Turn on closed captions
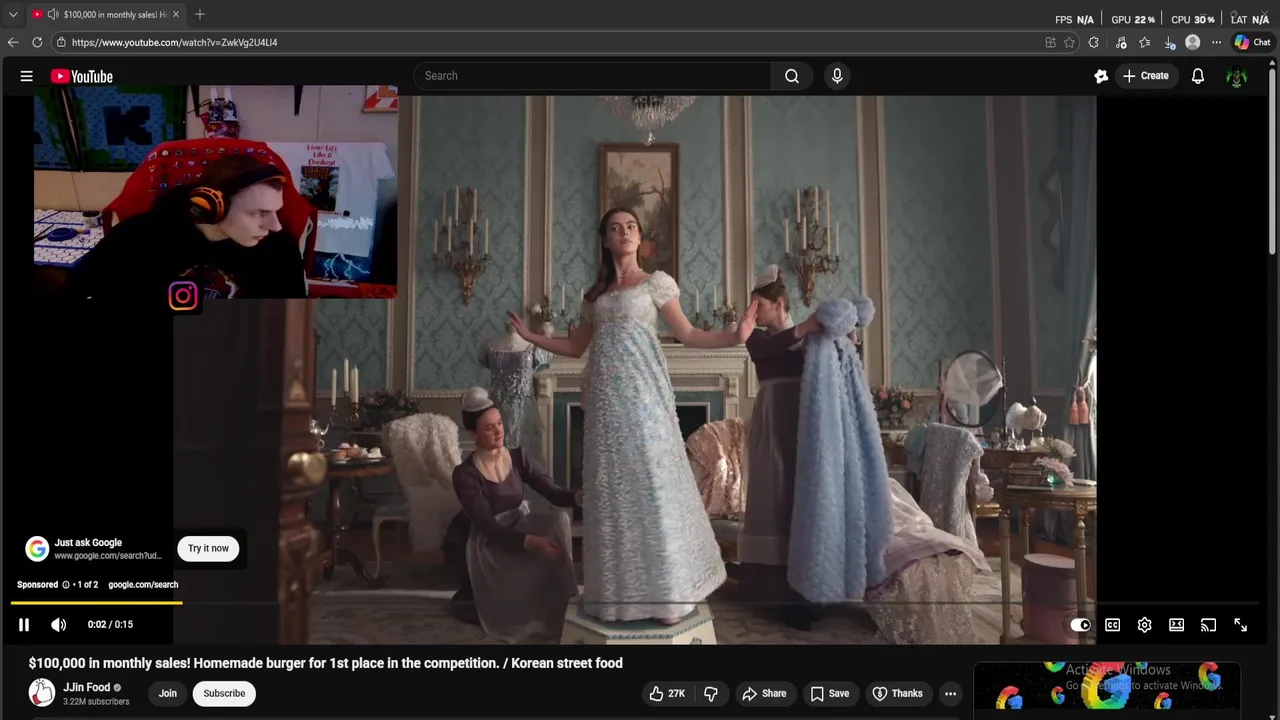The height and width of the screenshot is (720, 1280). (x=1112, y=625)
